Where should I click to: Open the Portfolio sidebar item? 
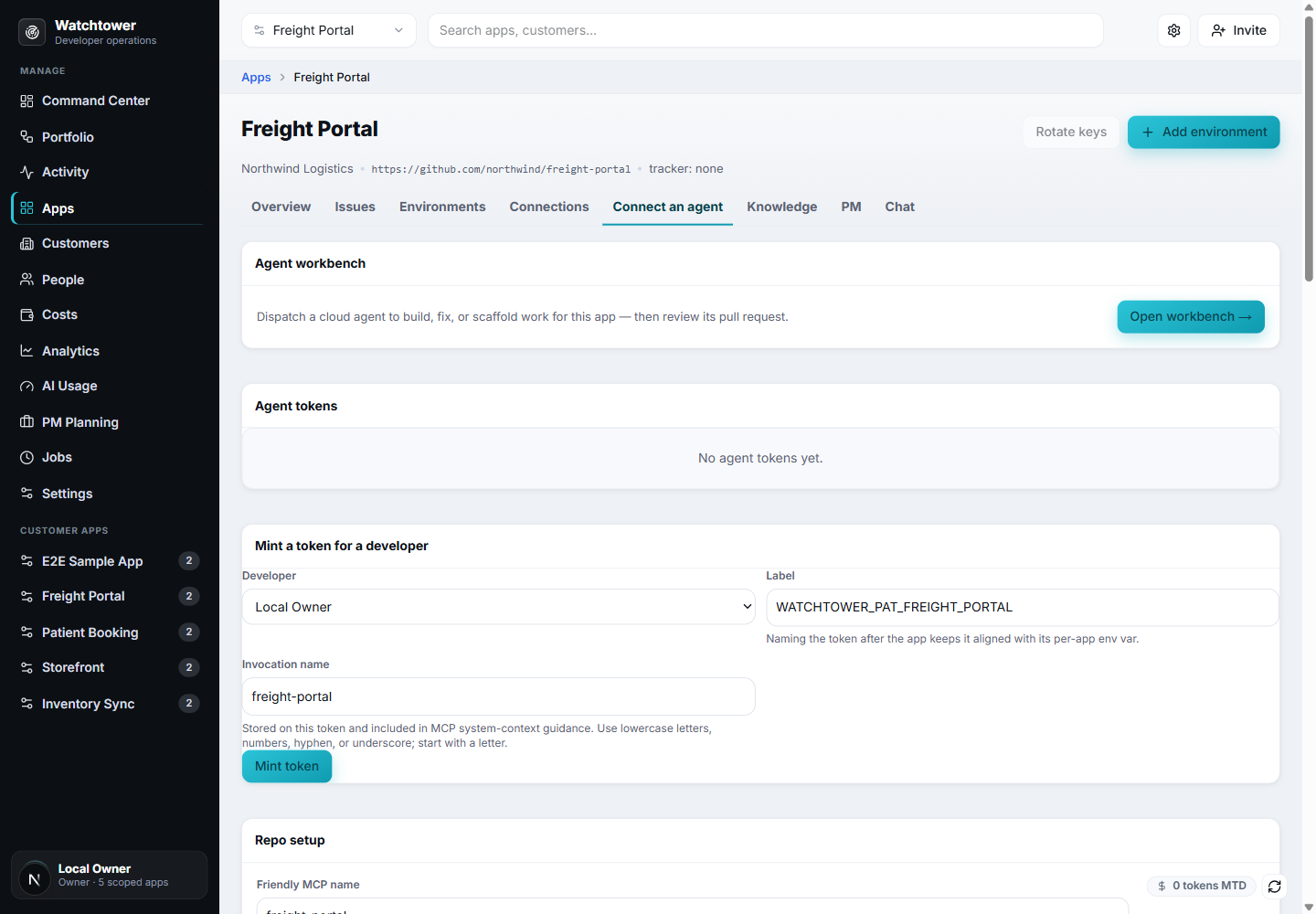pos(108,137)
